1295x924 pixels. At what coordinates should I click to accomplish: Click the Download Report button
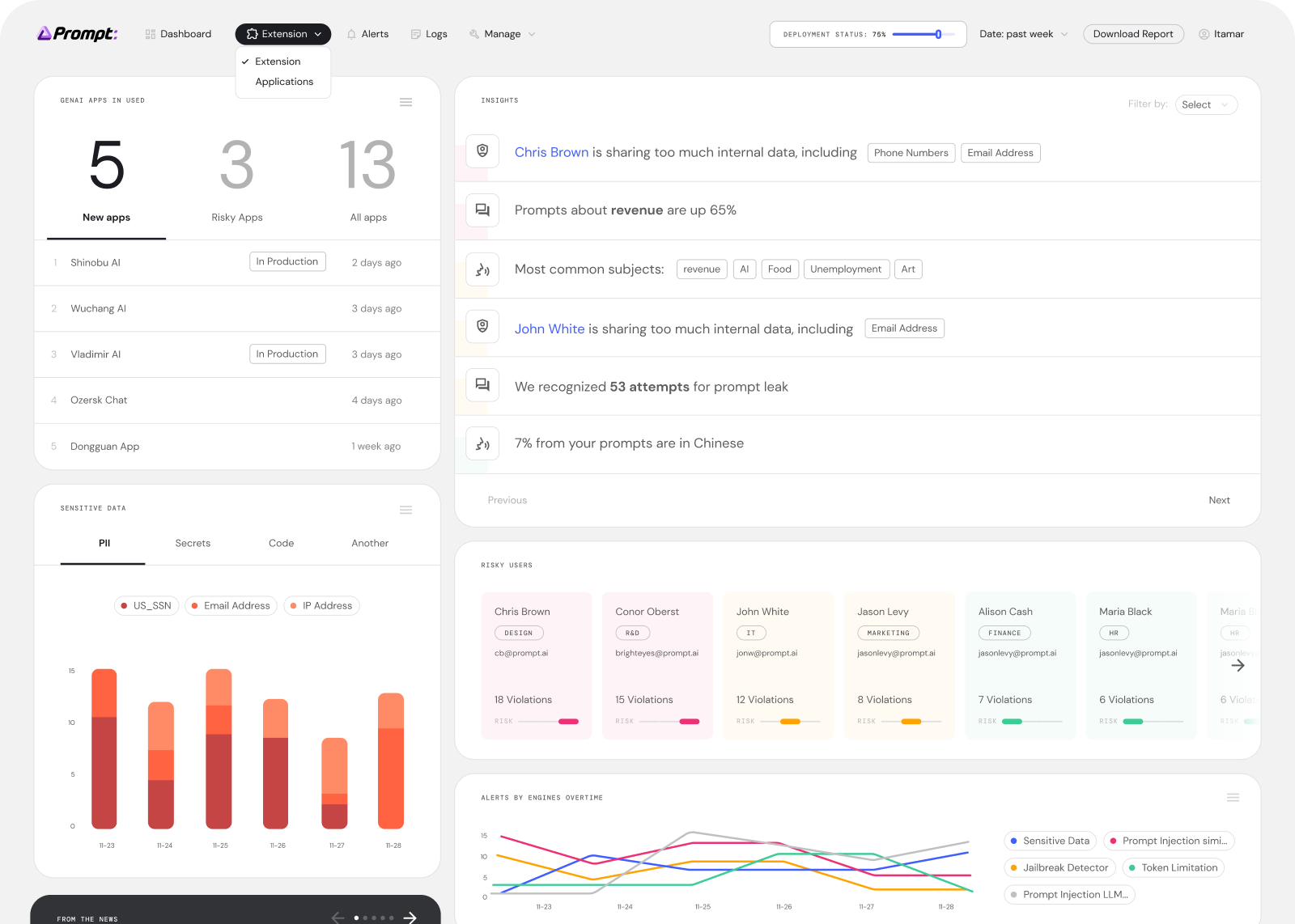point(1133,34)
